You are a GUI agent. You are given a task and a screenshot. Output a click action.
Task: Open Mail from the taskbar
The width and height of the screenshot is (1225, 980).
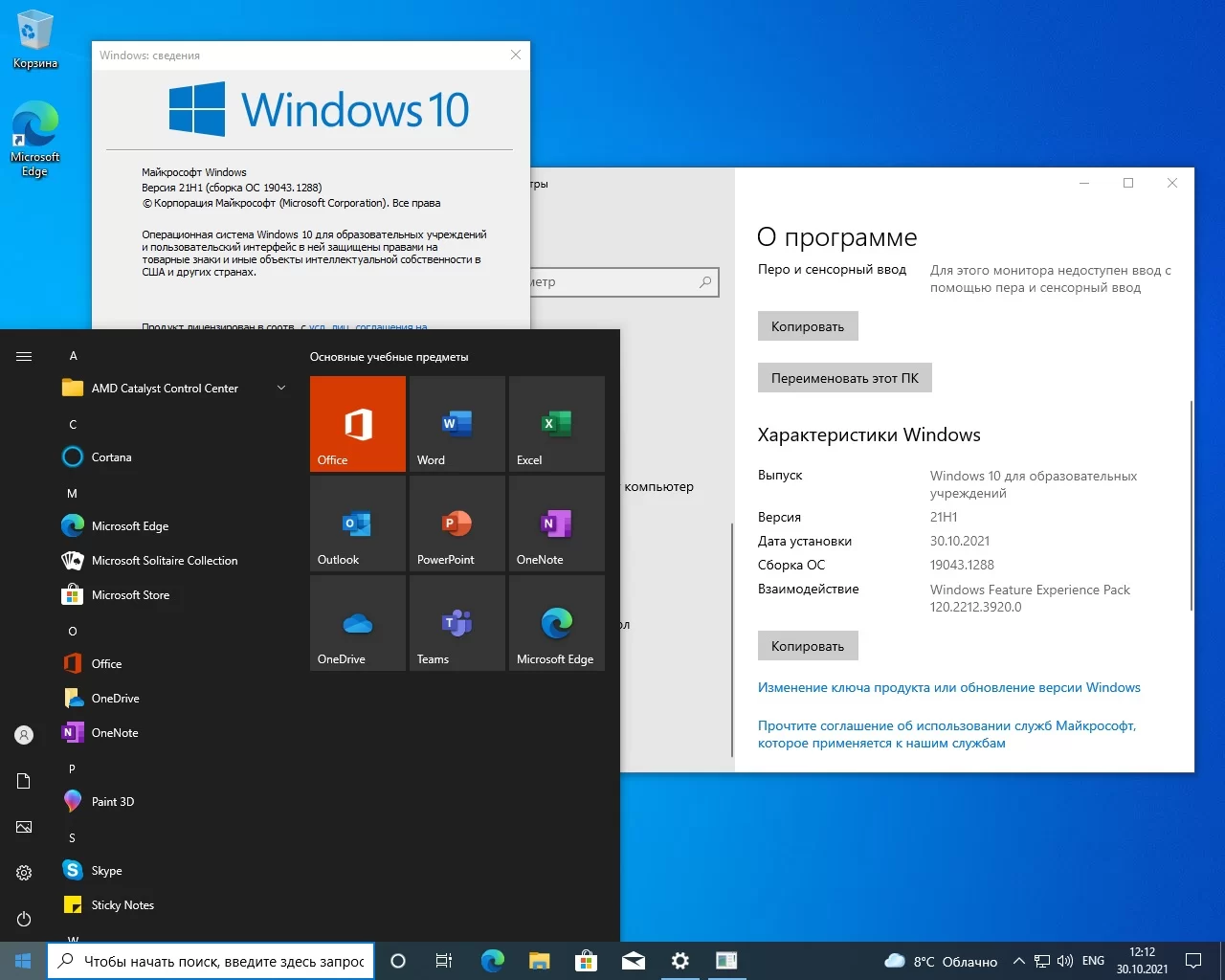[634, 961]
